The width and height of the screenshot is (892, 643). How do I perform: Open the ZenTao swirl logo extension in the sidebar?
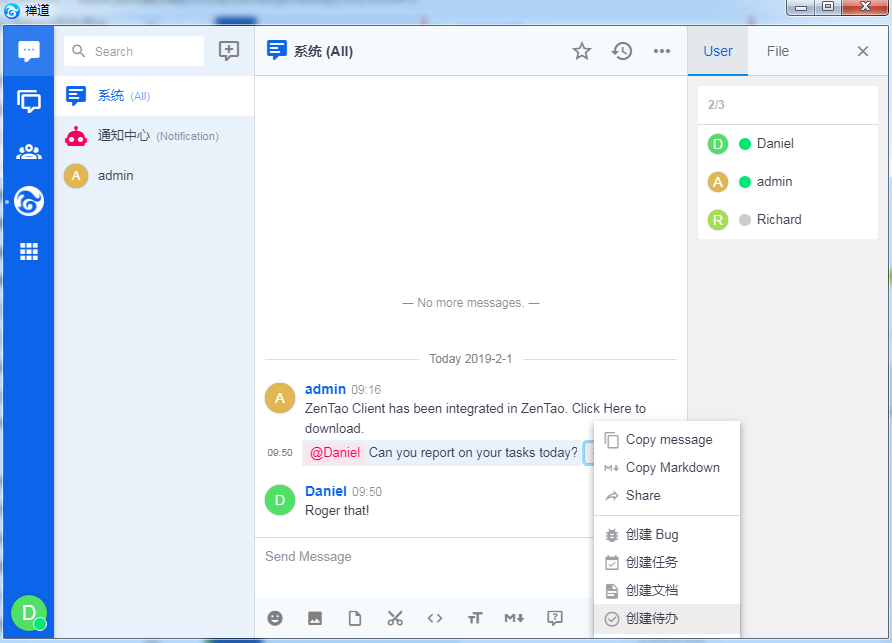(29, 202)
